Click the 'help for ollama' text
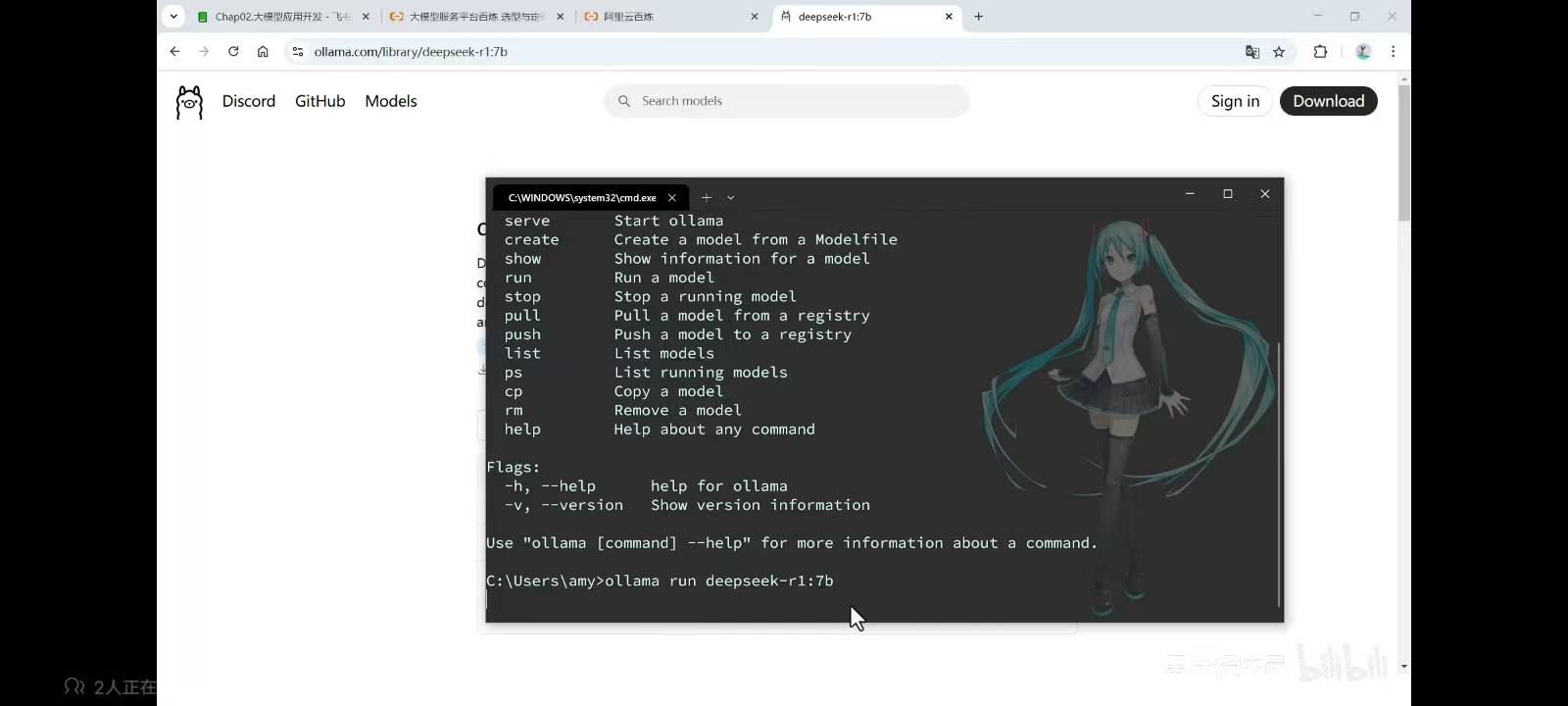Viewport: 1568px width, 706px height. pyautogui.click(x=718, y=485)
